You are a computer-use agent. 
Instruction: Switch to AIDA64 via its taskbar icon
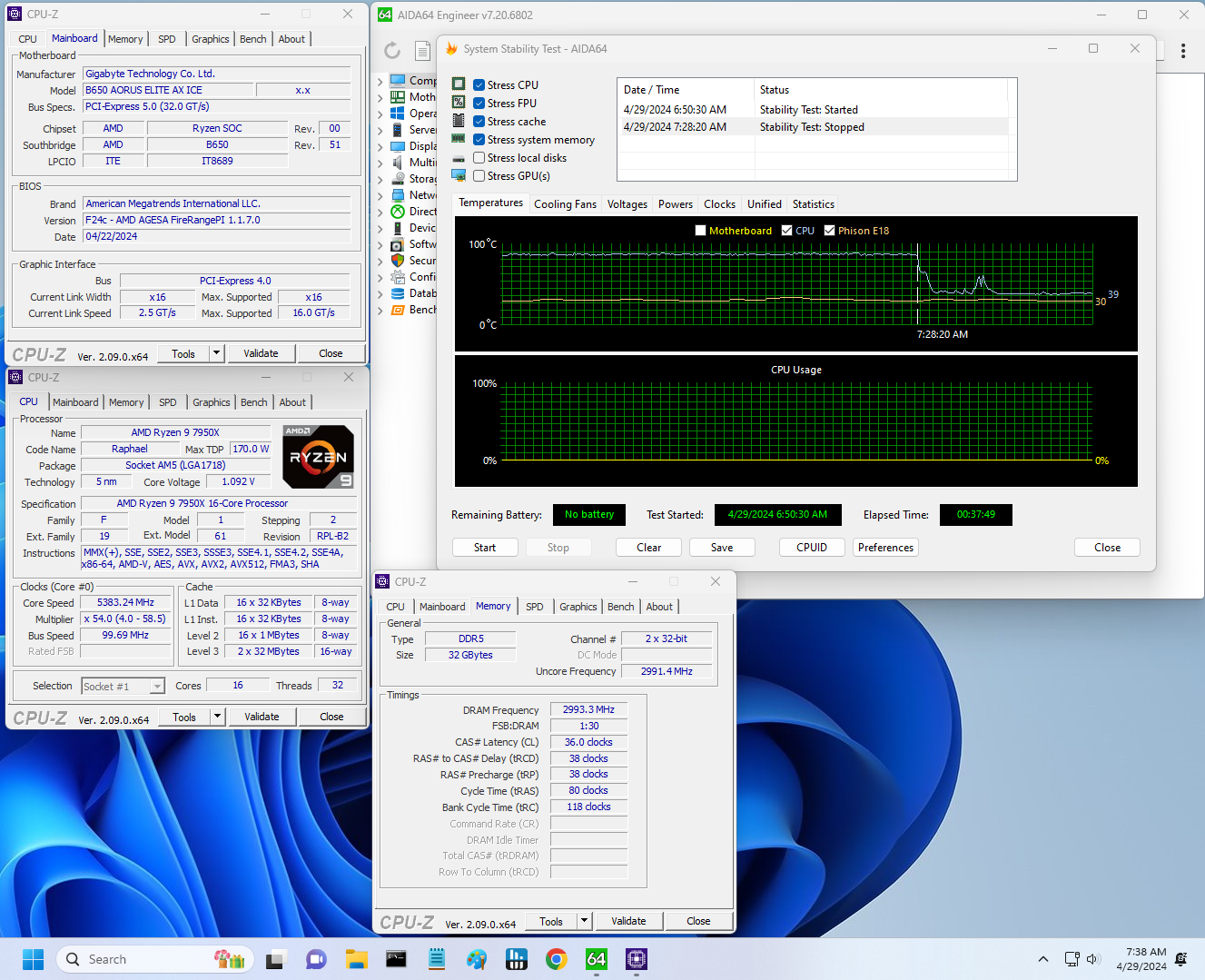pyautogui.click(x=596, y=959)
